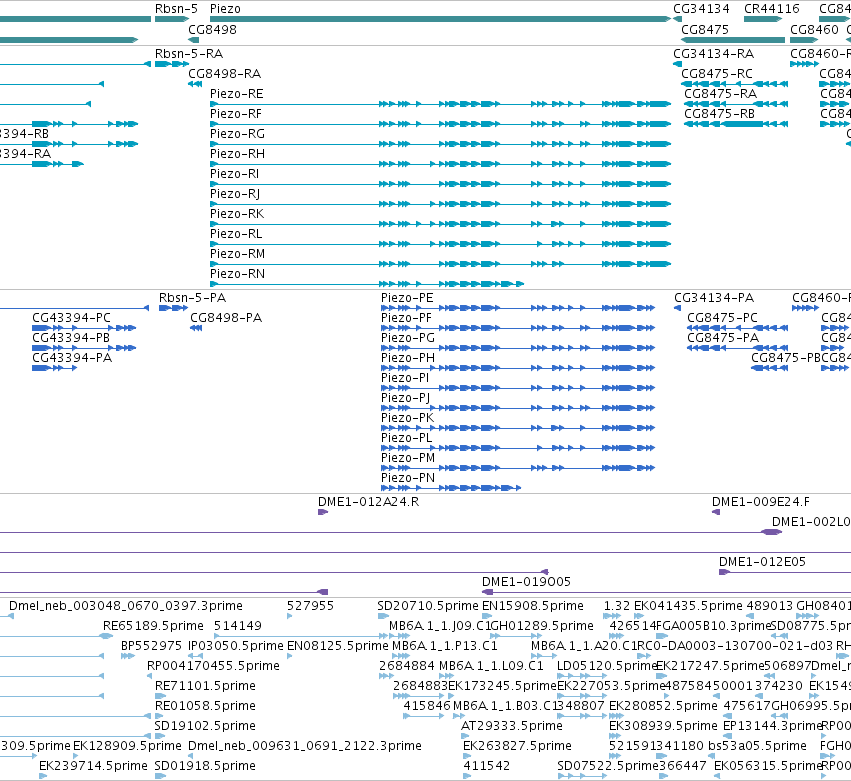Click EST Dmel_neb_003048_0670_0397.3prime
The width and height of the screenshot is (851, 781).
pos(125,606)
